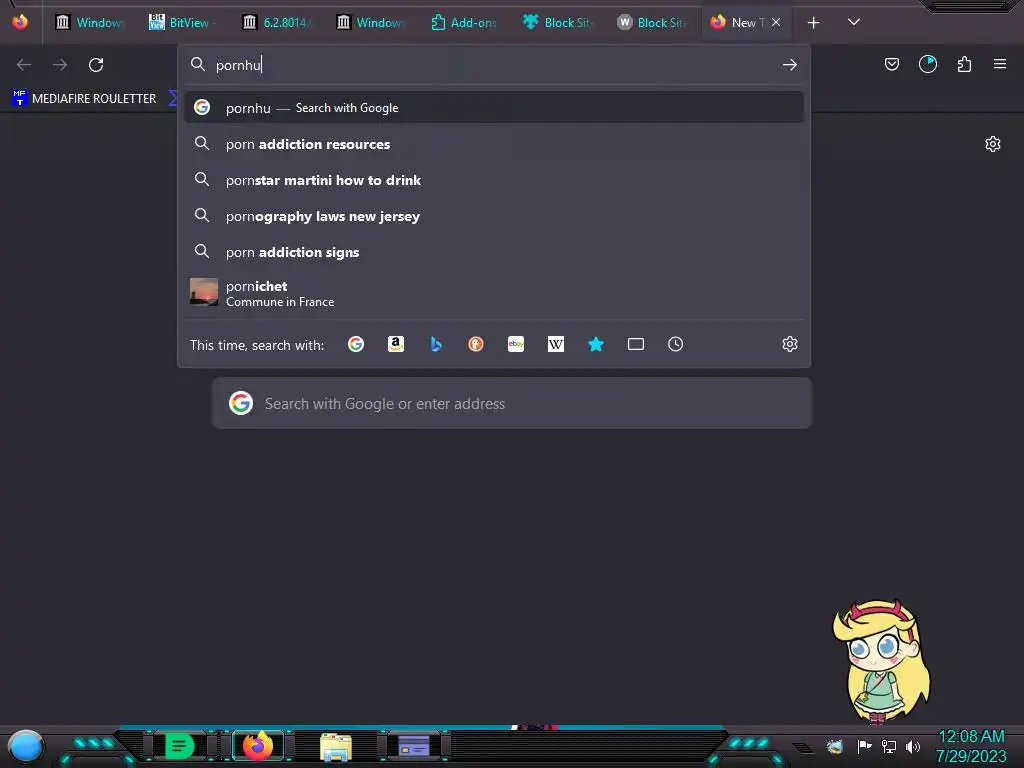Screen dimensions: 1024x768
Task: Reload the page with the refresh icon
Action: (96, 65)
